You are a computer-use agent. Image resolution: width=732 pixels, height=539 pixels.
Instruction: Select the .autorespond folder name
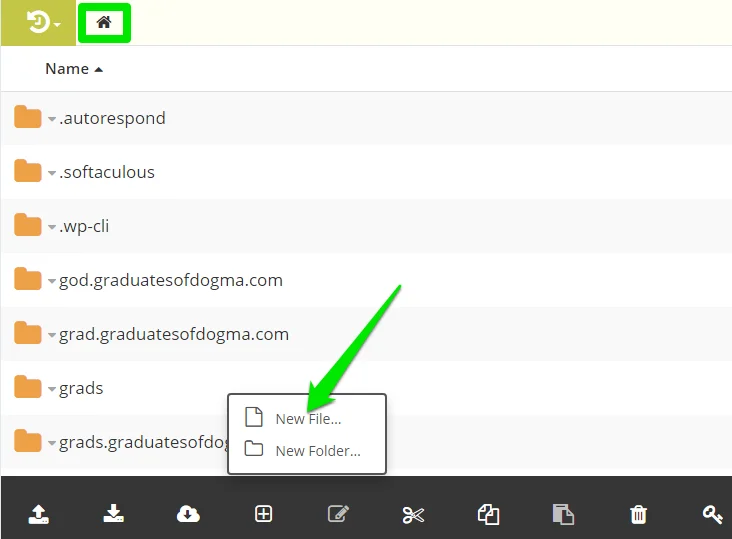112,119
